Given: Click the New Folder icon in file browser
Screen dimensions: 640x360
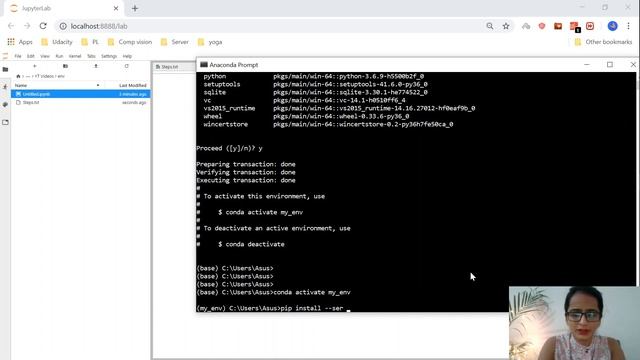Looking at the screenshot, I should point(65,66).
